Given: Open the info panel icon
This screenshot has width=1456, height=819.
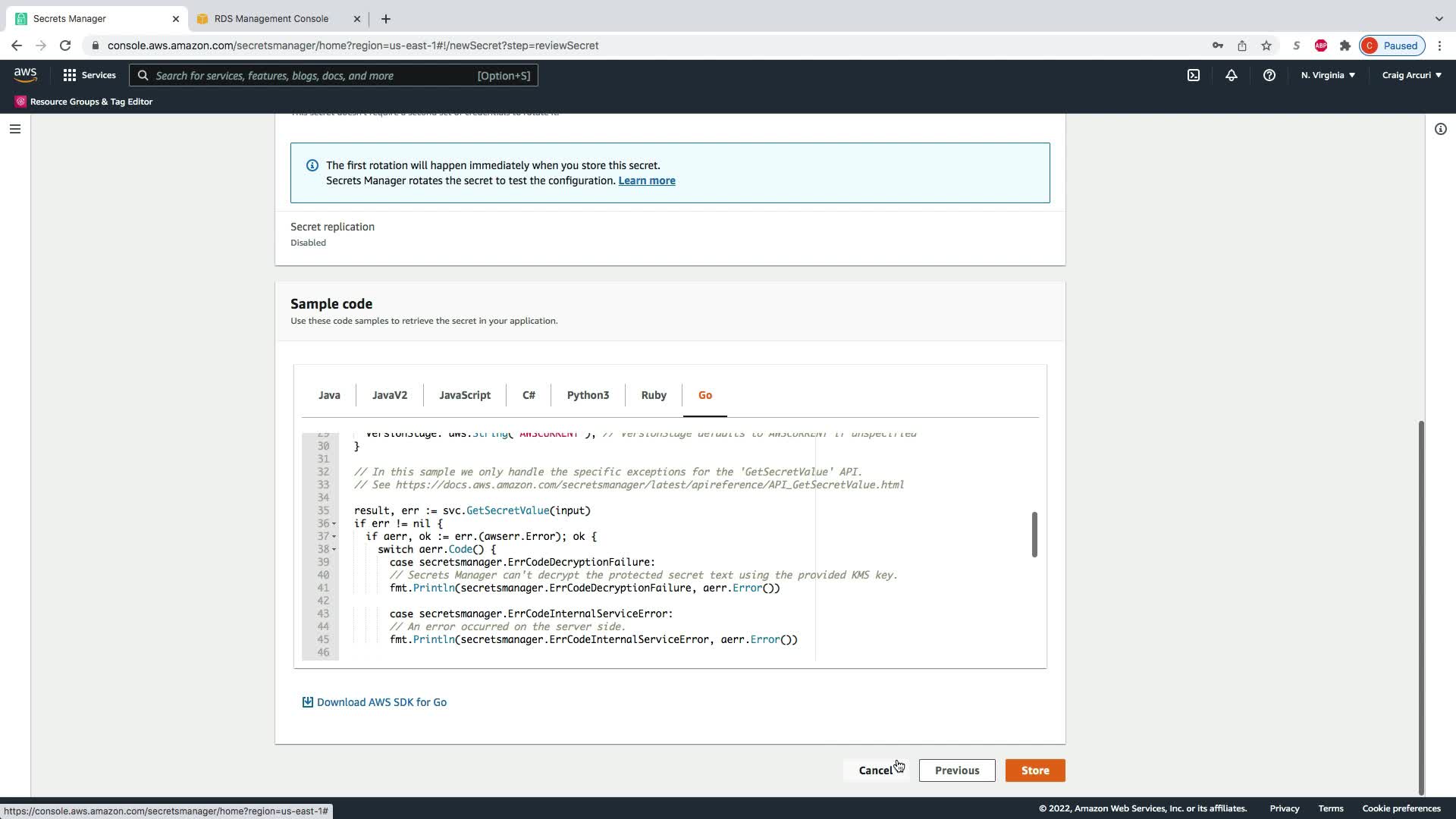Looking at the screenshot, I should pos(1440,129).
